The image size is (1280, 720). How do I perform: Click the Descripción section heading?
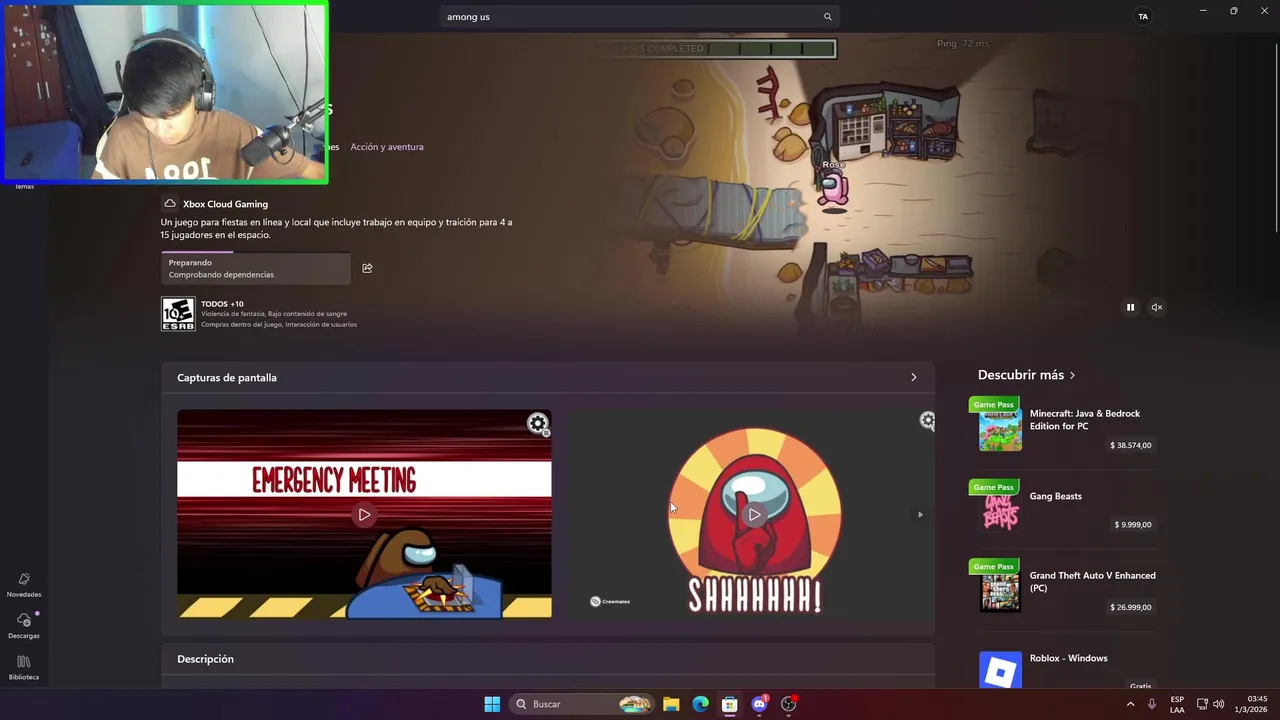click(x=205, y=659)
